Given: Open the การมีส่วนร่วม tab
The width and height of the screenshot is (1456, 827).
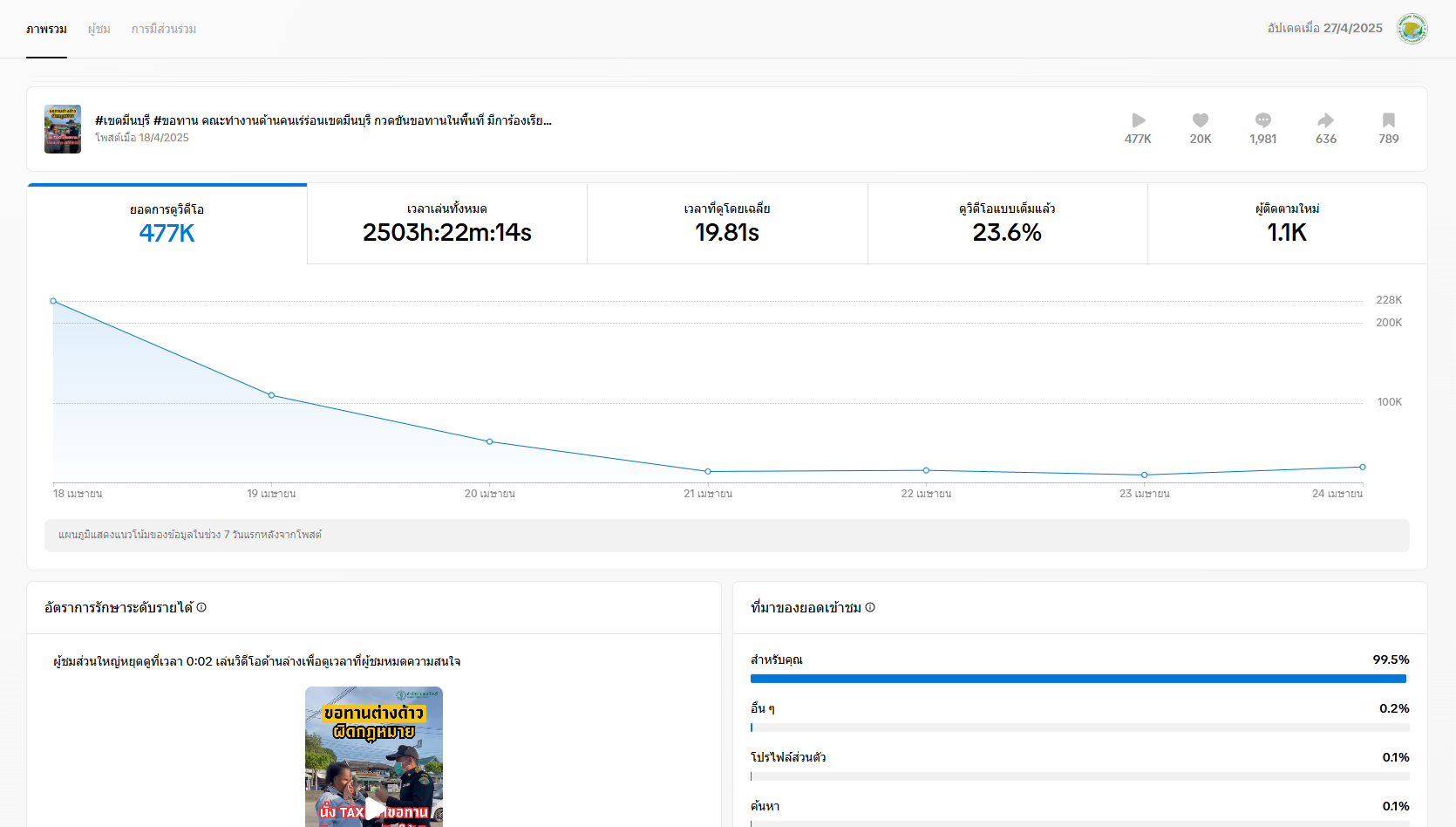Looking at the screenshot, I should click(163, 29).
